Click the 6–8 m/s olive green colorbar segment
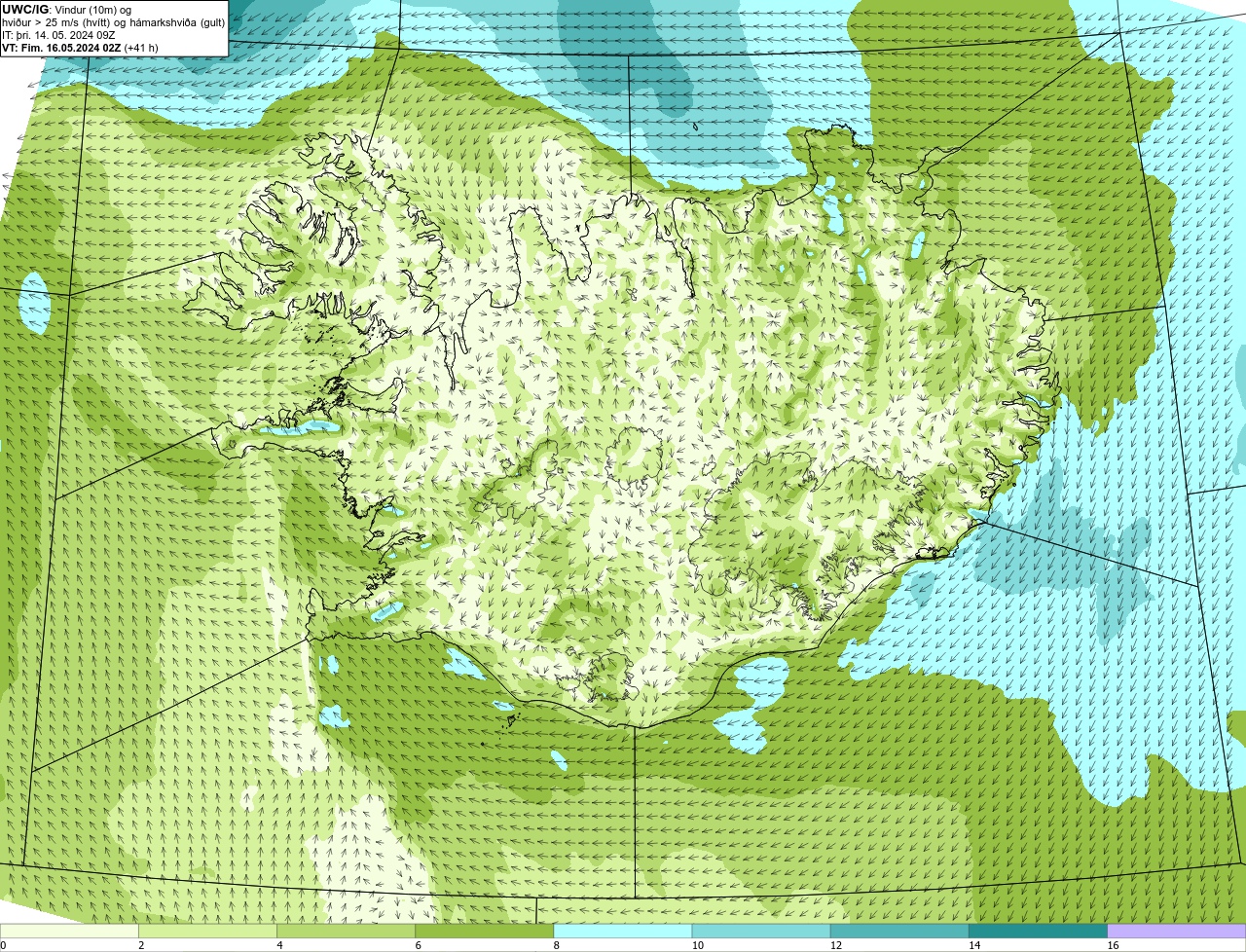 click(x=485, y=931)
